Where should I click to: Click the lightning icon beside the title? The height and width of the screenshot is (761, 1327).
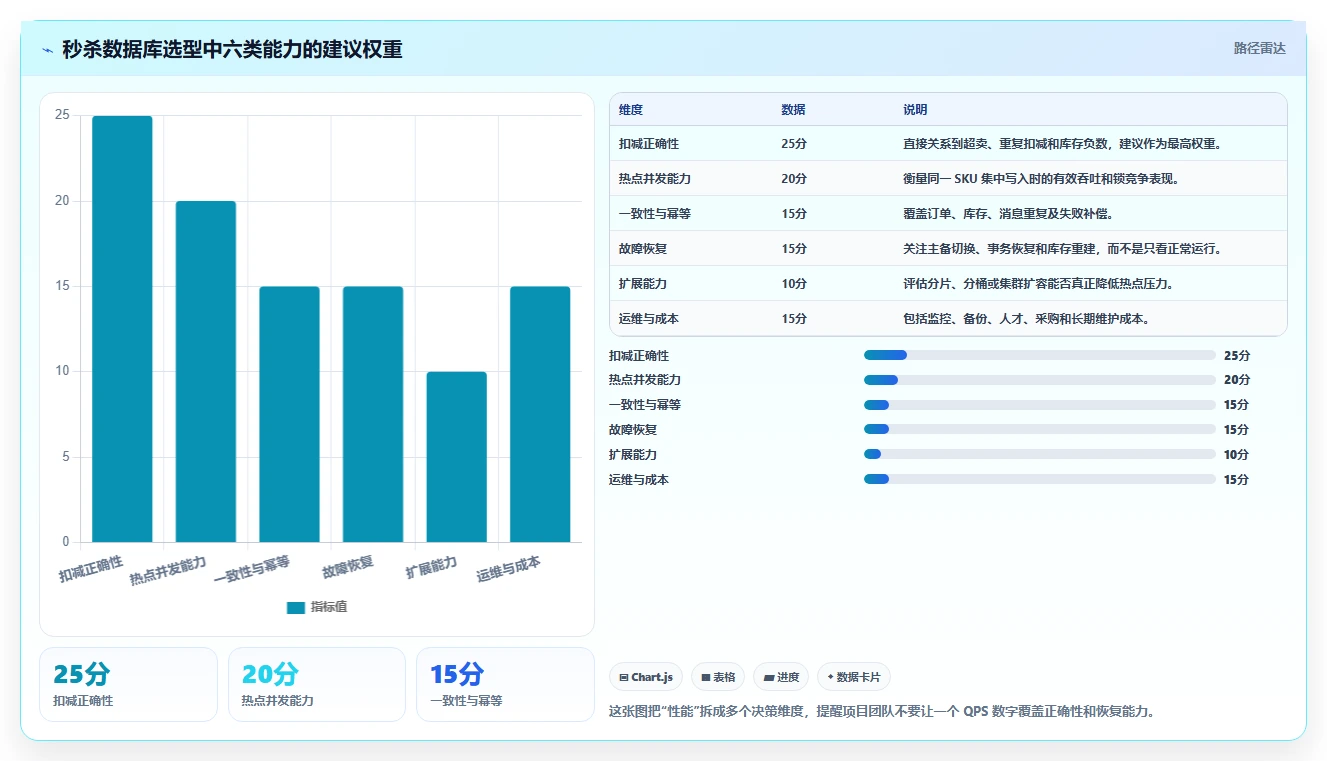47,50
